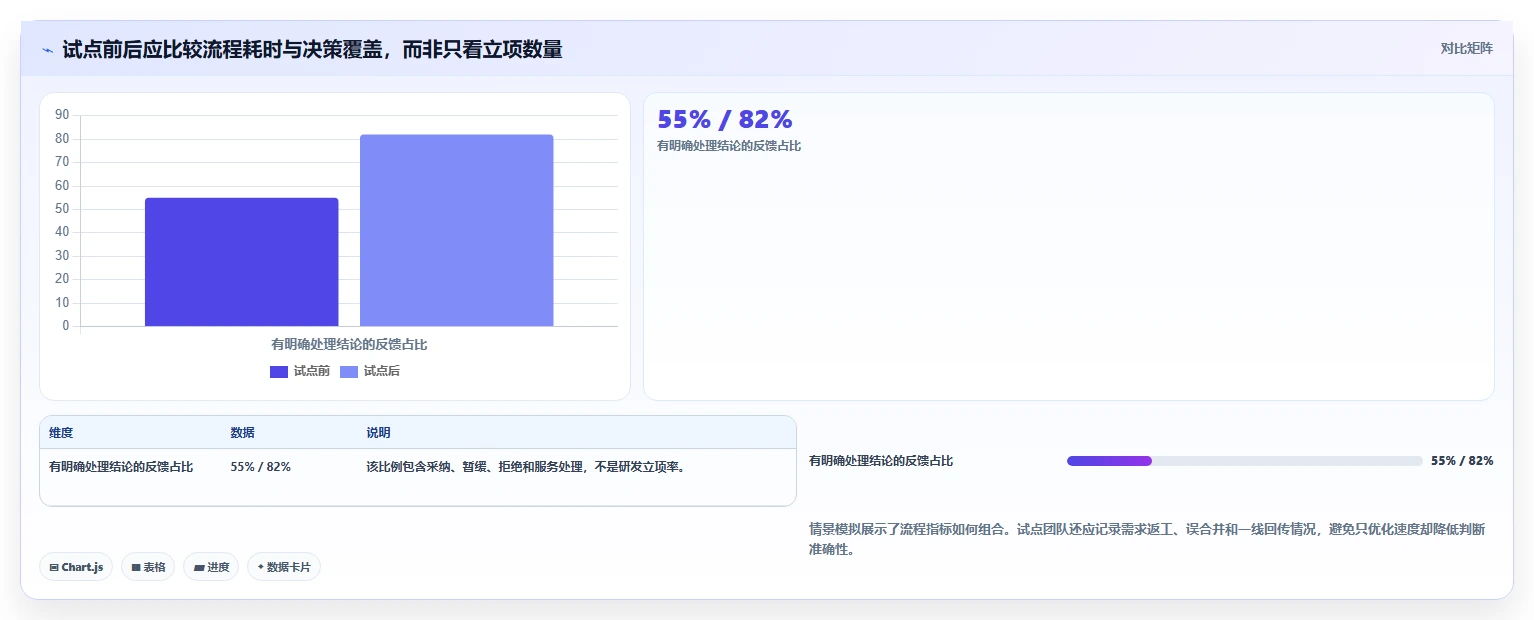
Task: Select the 表格 tag chip
Action: coord(148,567)
